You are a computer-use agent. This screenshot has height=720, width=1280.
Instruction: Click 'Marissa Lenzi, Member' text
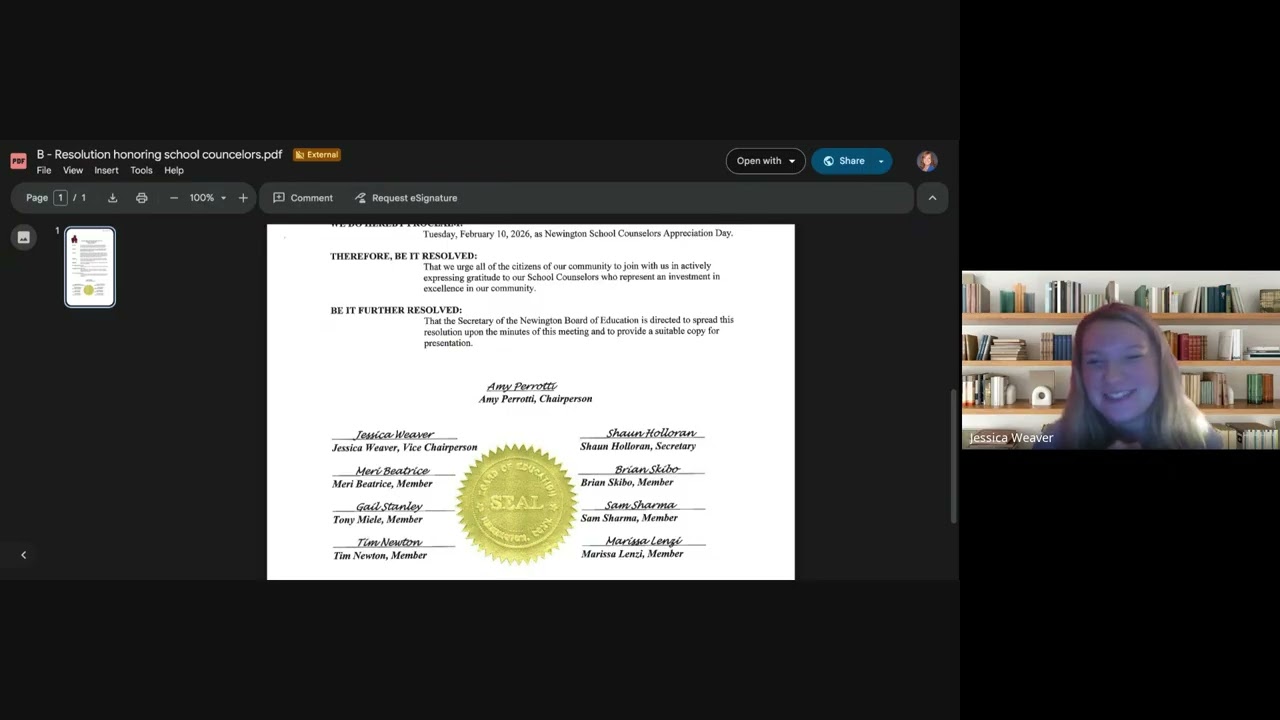[632, 554]
